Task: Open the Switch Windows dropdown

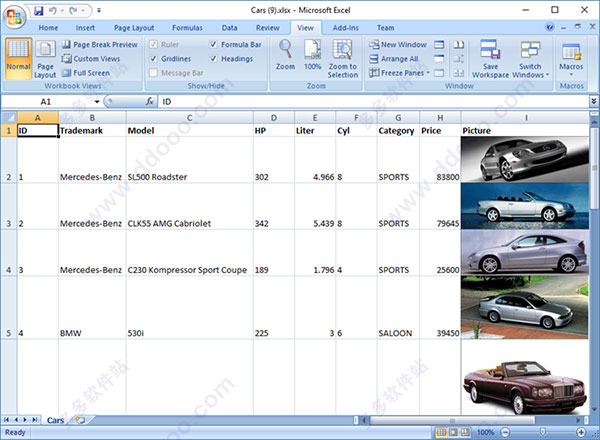Action: coord(530,58)
